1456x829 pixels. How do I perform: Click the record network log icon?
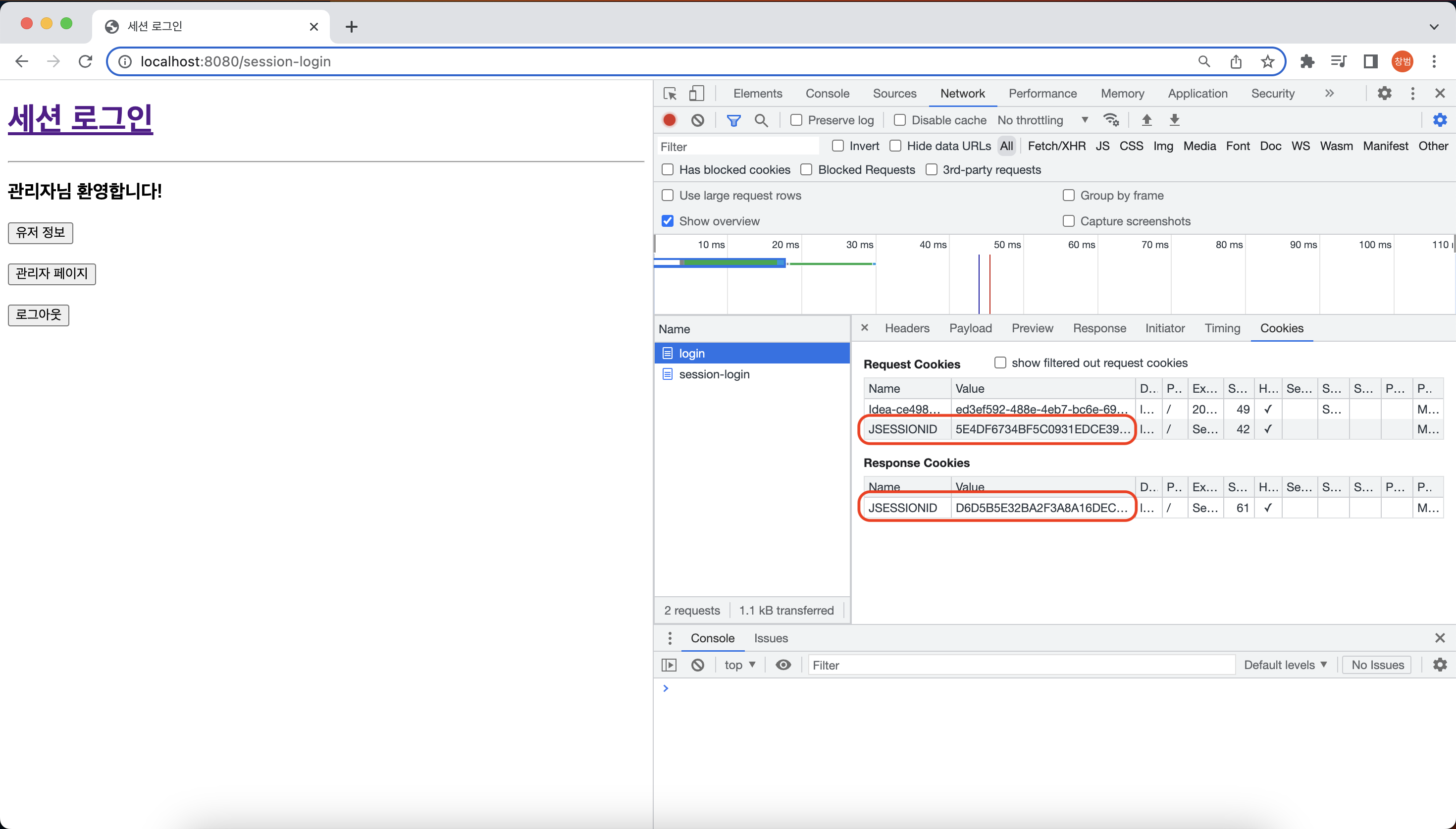click(x=670, y=120)
